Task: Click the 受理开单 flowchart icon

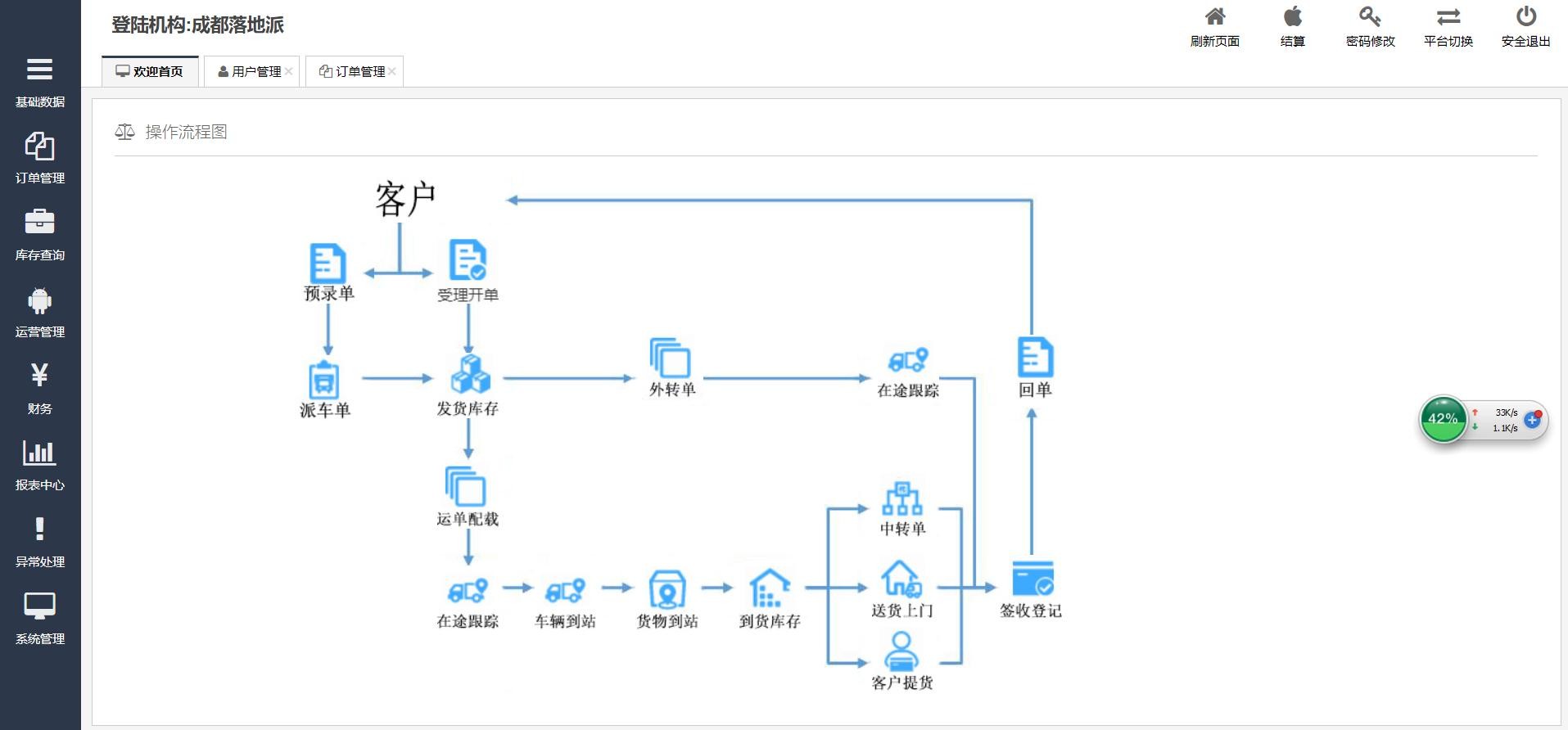Action: click(468, 260)
